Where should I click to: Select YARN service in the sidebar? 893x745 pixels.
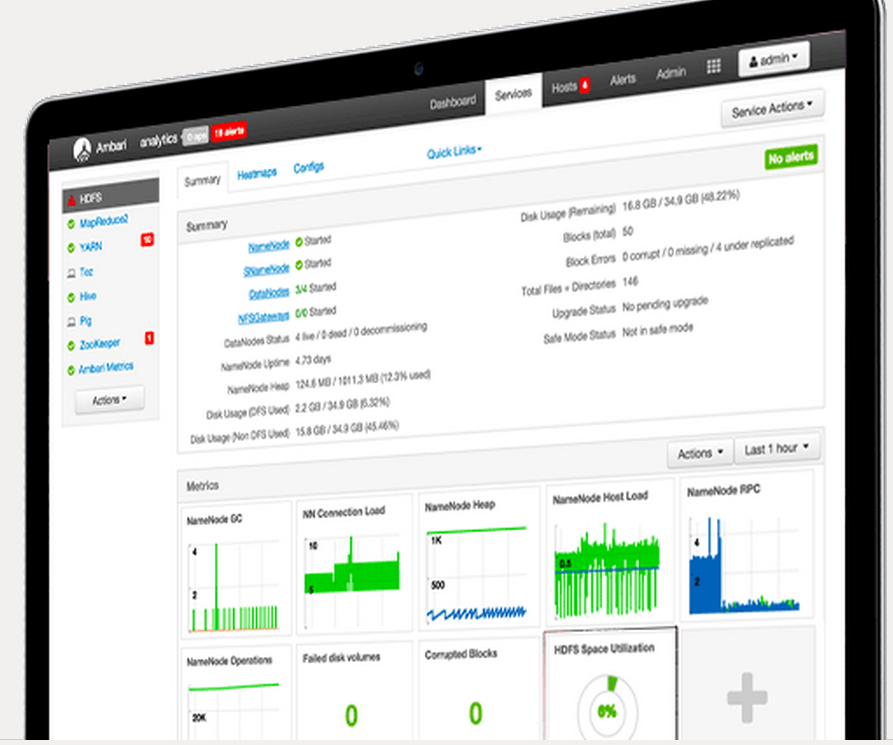tap(91, 247)
